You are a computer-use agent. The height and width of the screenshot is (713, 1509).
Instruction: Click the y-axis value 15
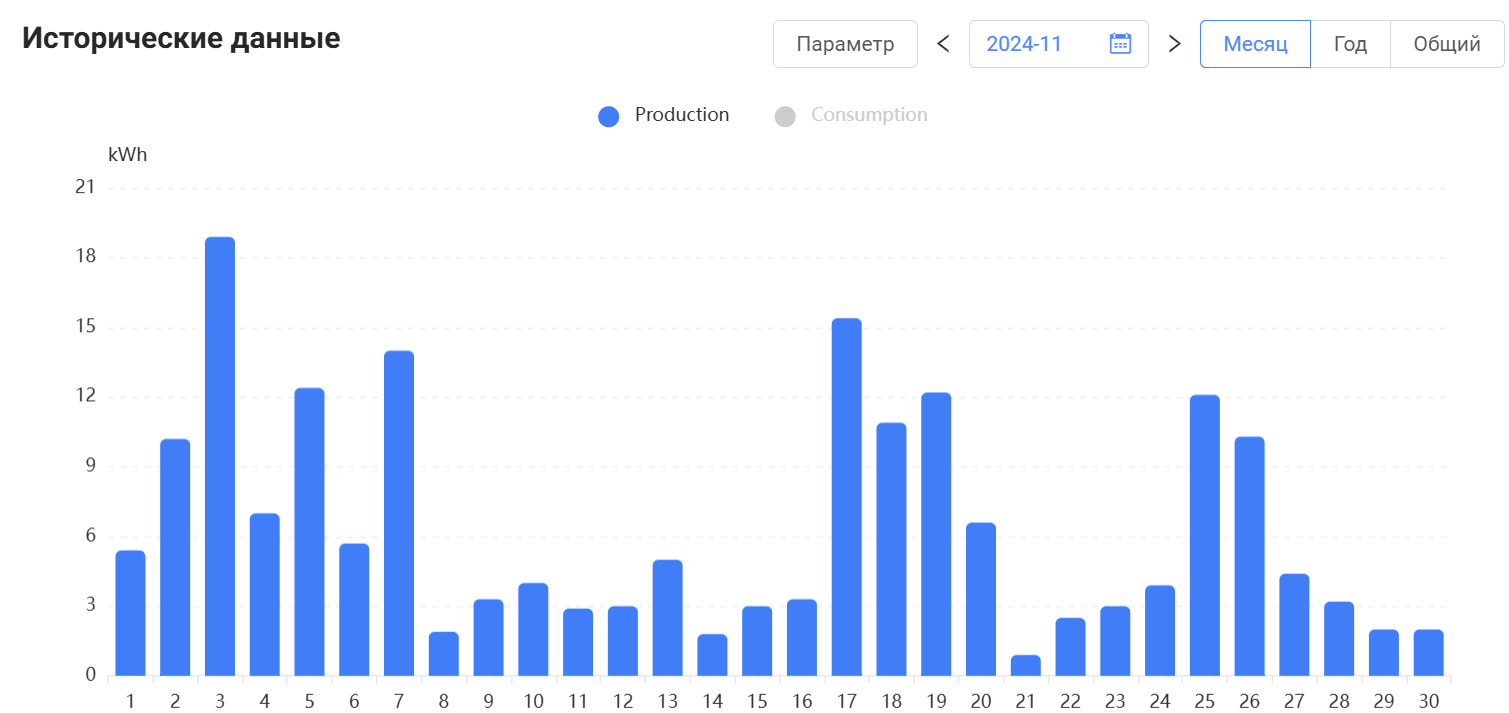point(86,327)
